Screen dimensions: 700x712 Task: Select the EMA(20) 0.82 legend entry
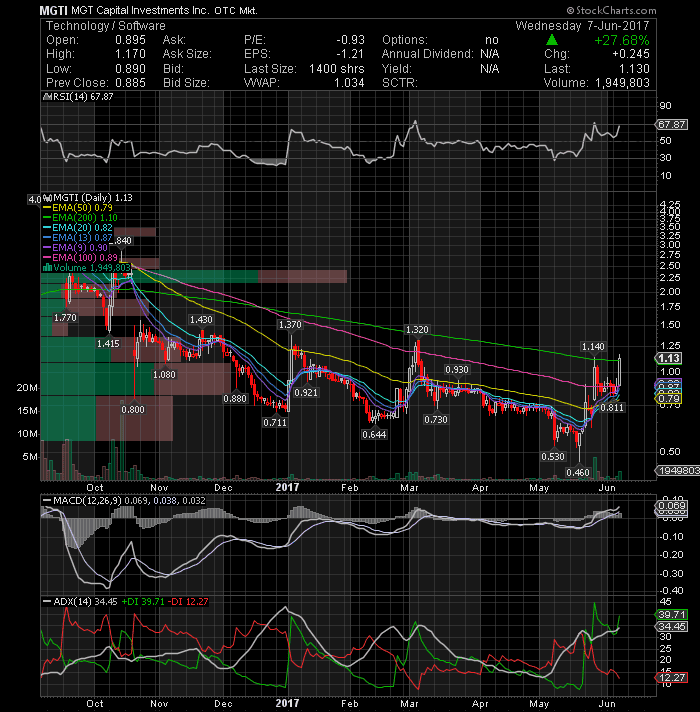78,227
